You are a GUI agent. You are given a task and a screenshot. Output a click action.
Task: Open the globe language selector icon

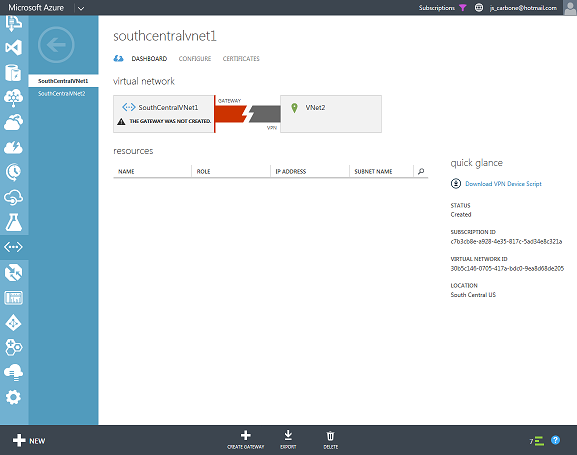(479, 8)
